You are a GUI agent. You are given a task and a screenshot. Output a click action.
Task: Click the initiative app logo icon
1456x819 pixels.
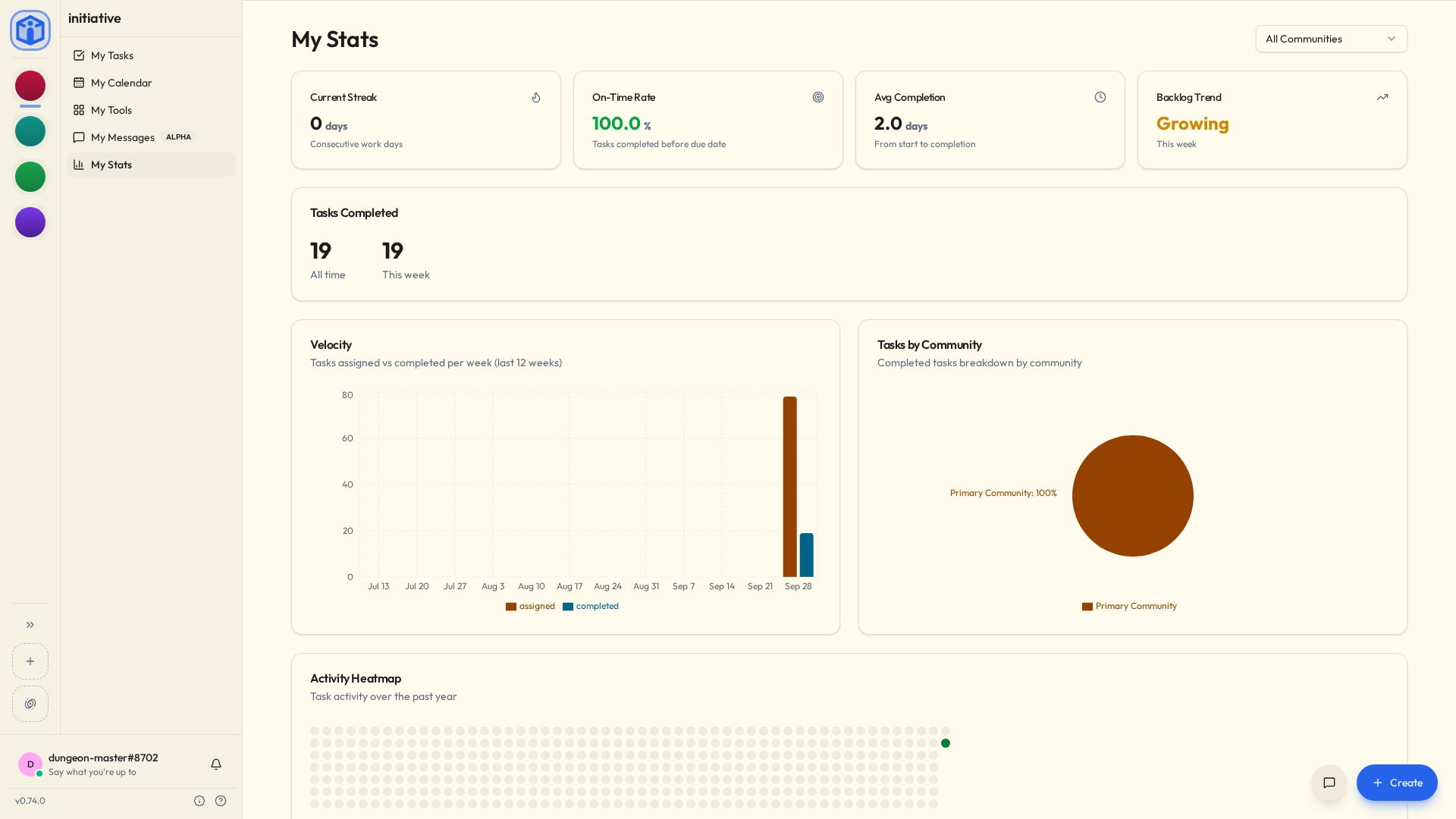pos(30,30)
